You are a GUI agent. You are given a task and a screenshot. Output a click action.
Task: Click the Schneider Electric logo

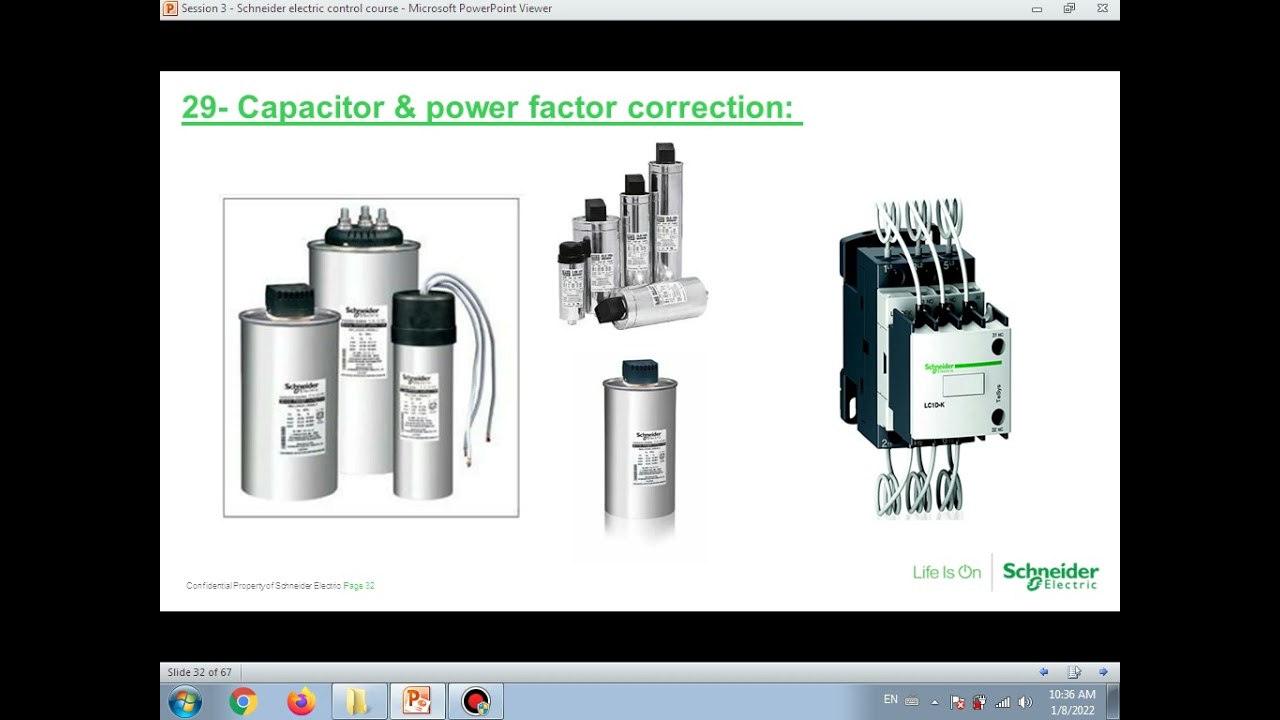coord(1050,575)
